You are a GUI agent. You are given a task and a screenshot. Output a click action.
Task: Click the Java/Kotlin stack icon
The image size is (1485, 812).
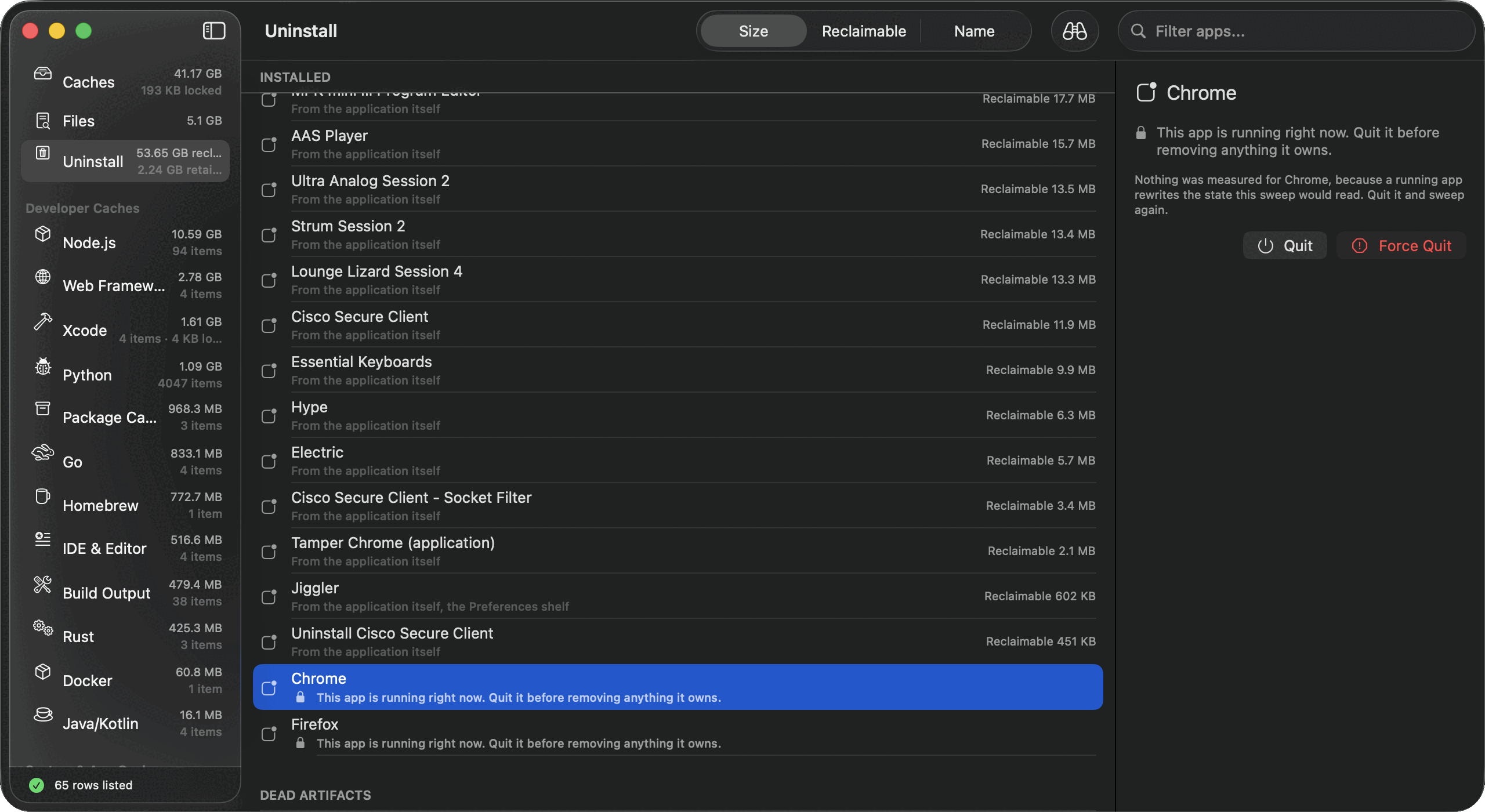[43, 715]
